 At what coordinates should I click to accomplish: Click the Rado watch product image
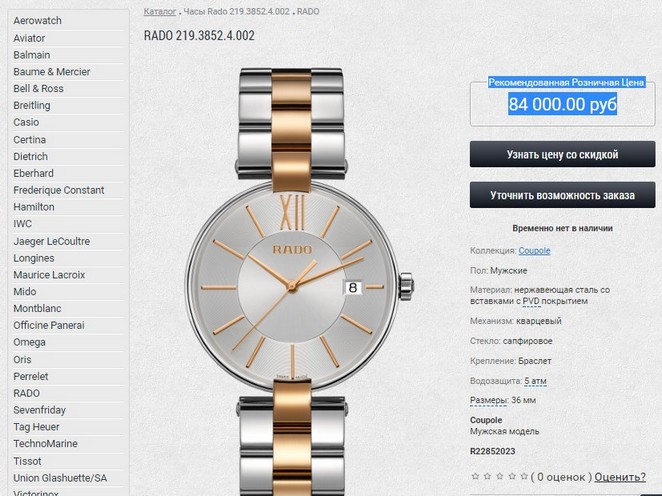coord(293,282)
